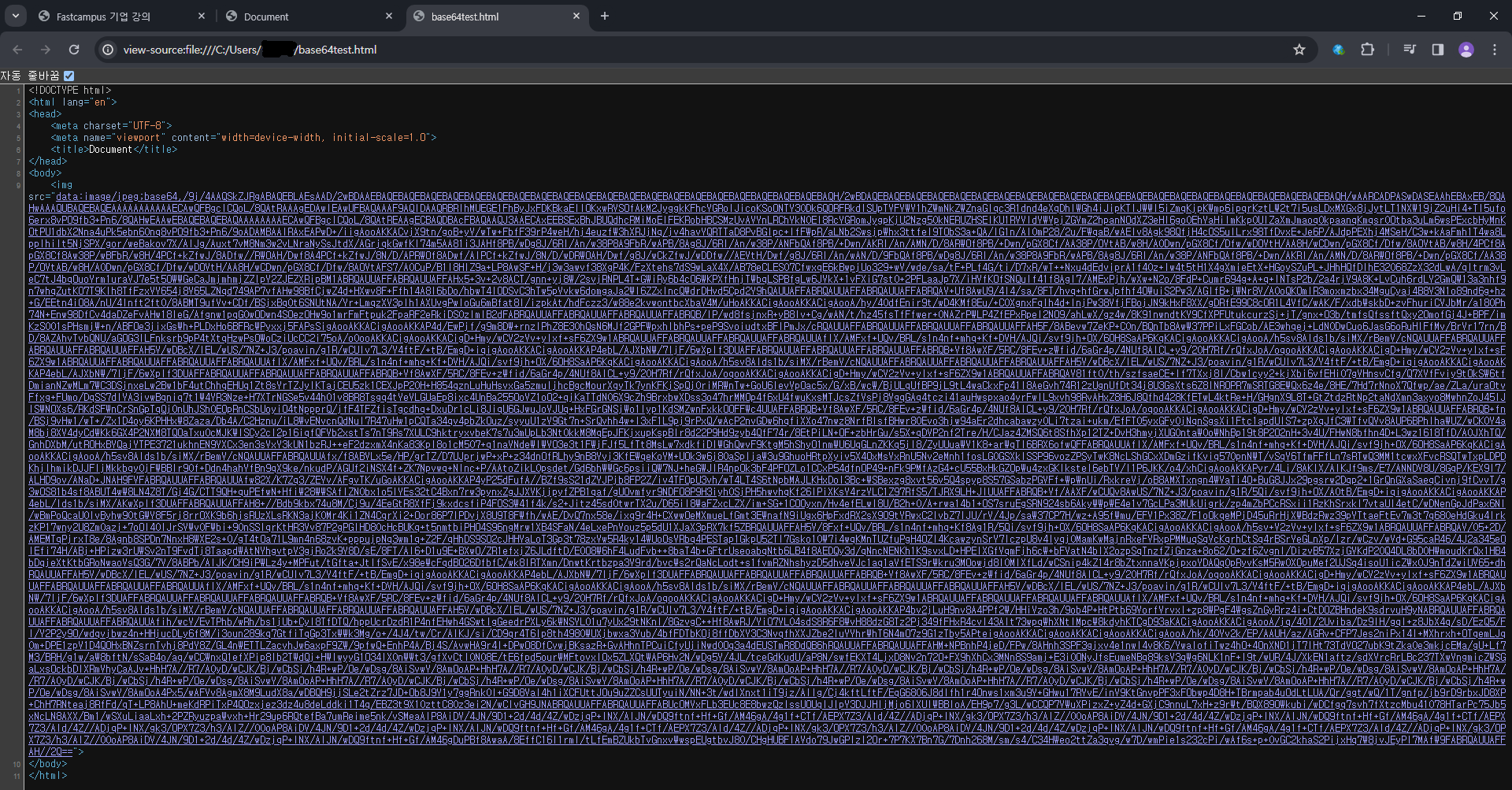Open a new tab with plus button
This screenshot has width=1512, height=790.
coord(605,16)
